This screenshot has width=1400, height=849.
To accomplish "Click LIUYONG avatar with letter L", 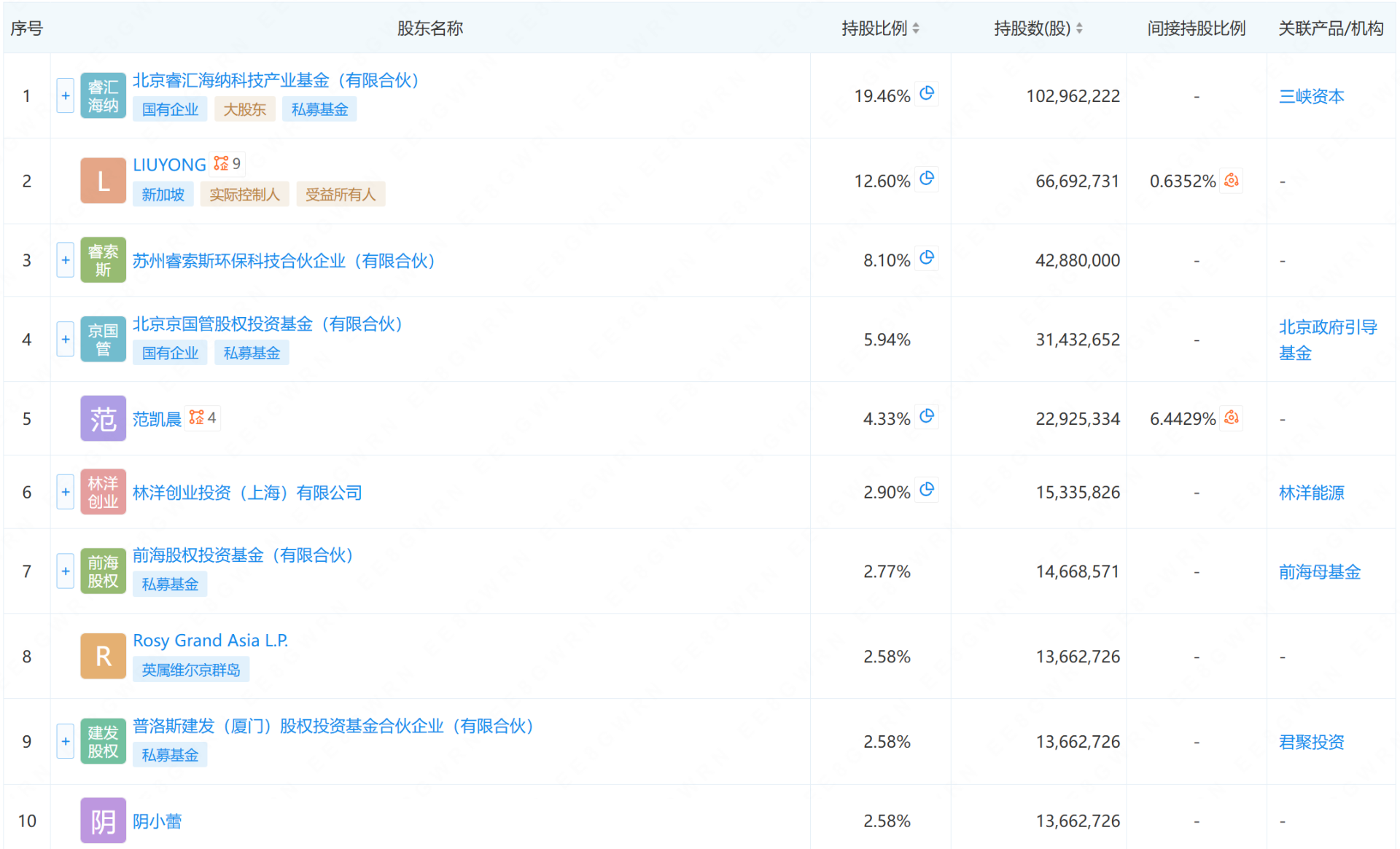I will pyautogui.click(x=103, y=181).
